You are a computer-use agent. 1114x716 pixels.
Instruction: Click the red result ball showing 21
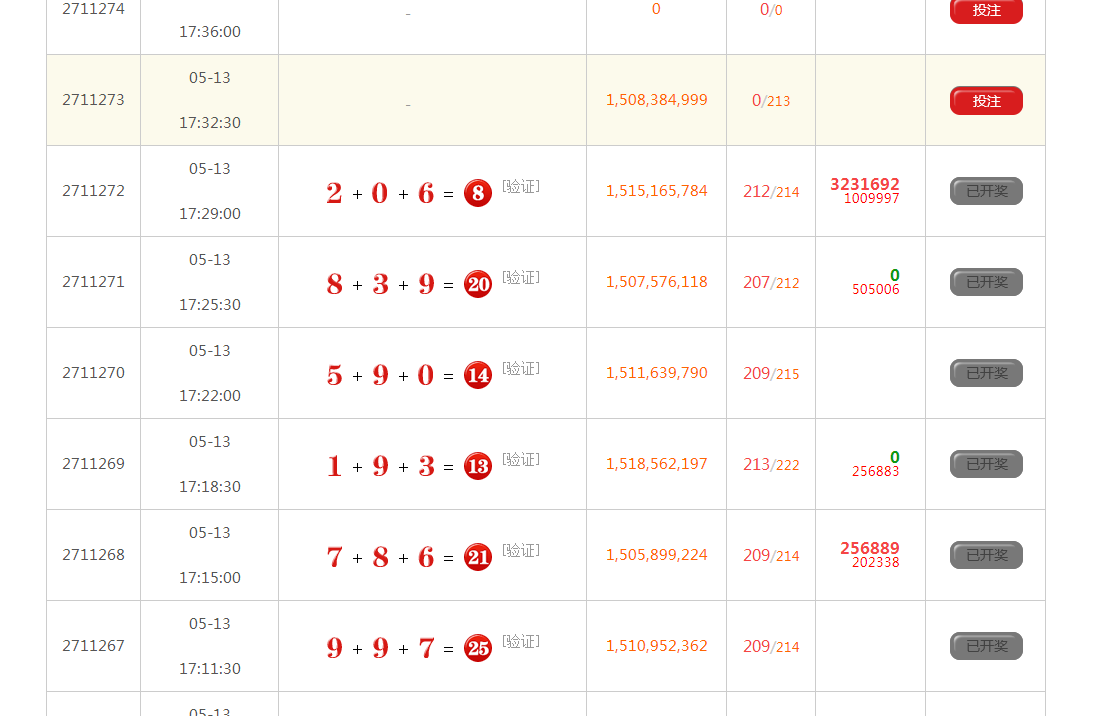point(478,557)
